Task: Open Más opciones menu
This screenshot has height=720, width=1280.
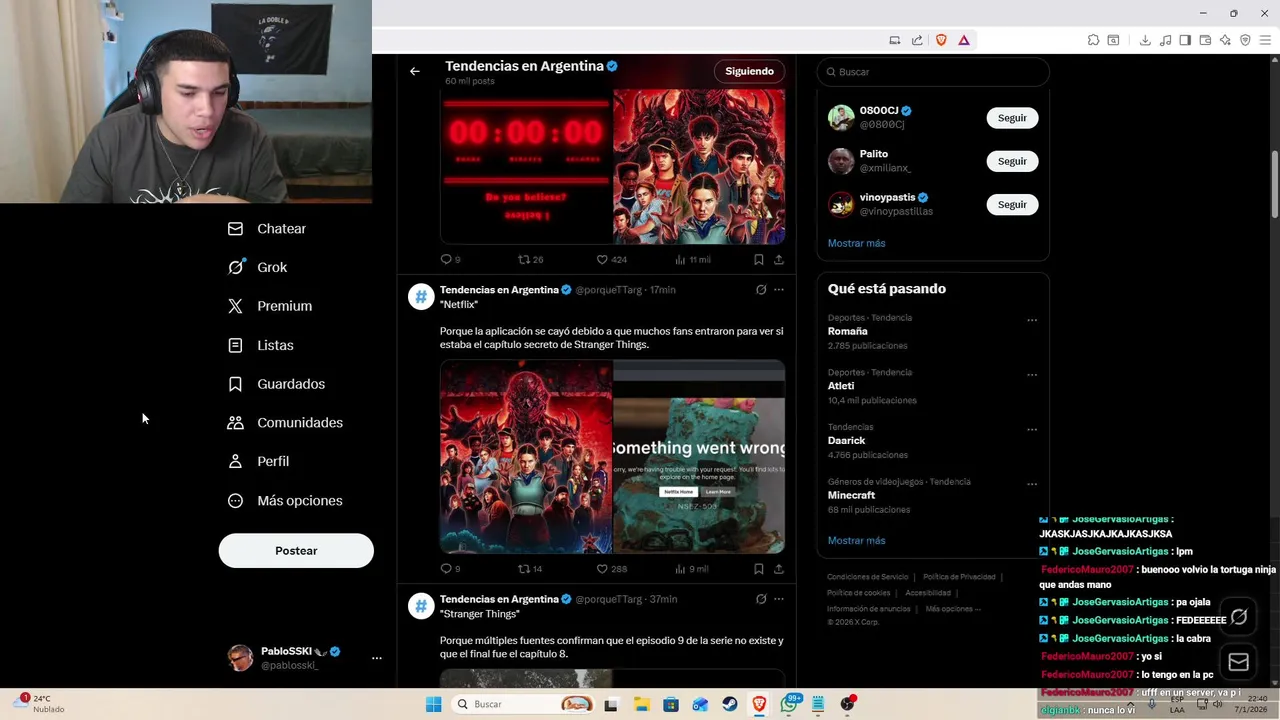Action: point(285,501)
